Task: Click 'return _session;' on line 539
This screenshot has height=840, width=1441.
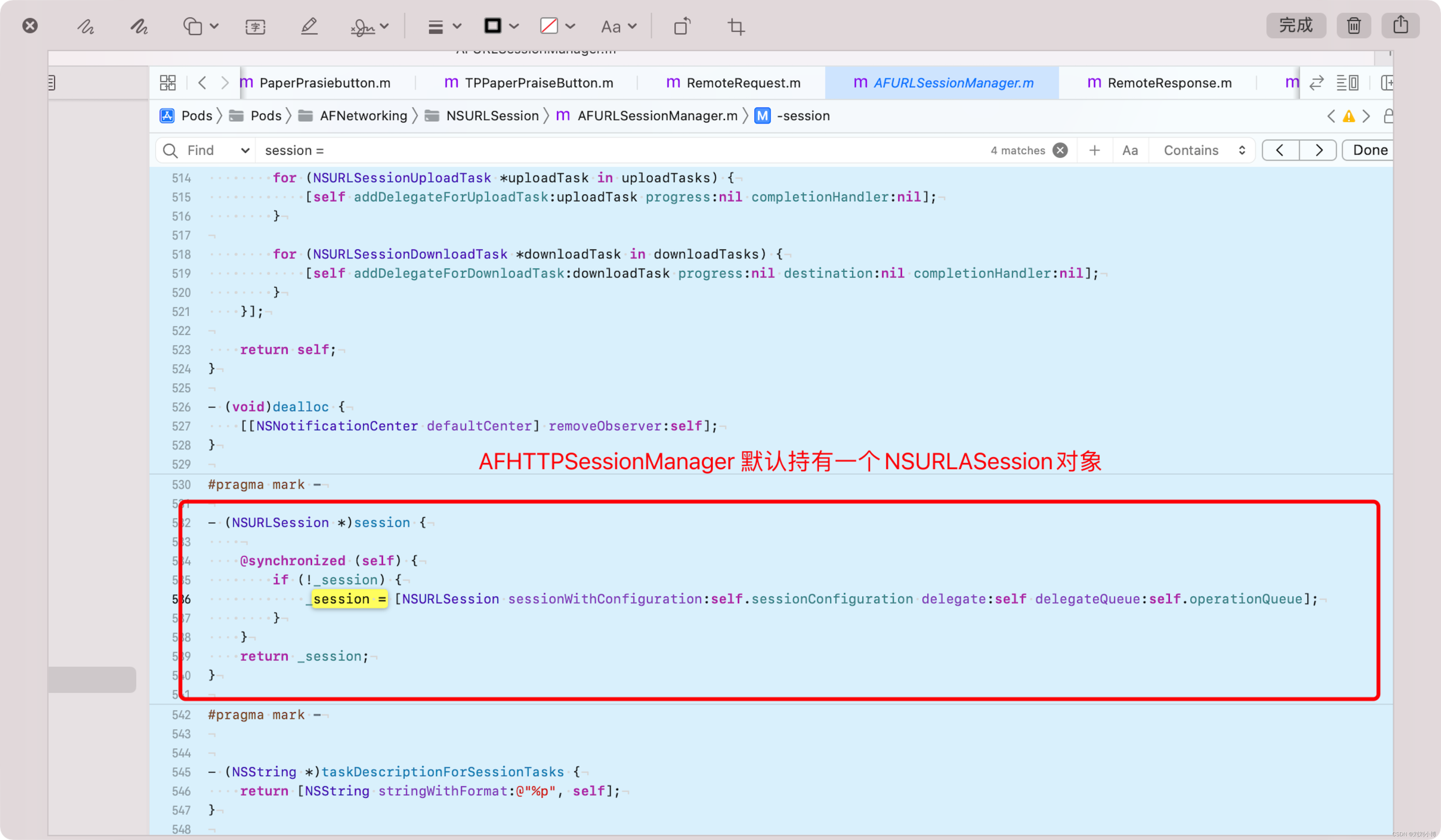Action: 304,656
